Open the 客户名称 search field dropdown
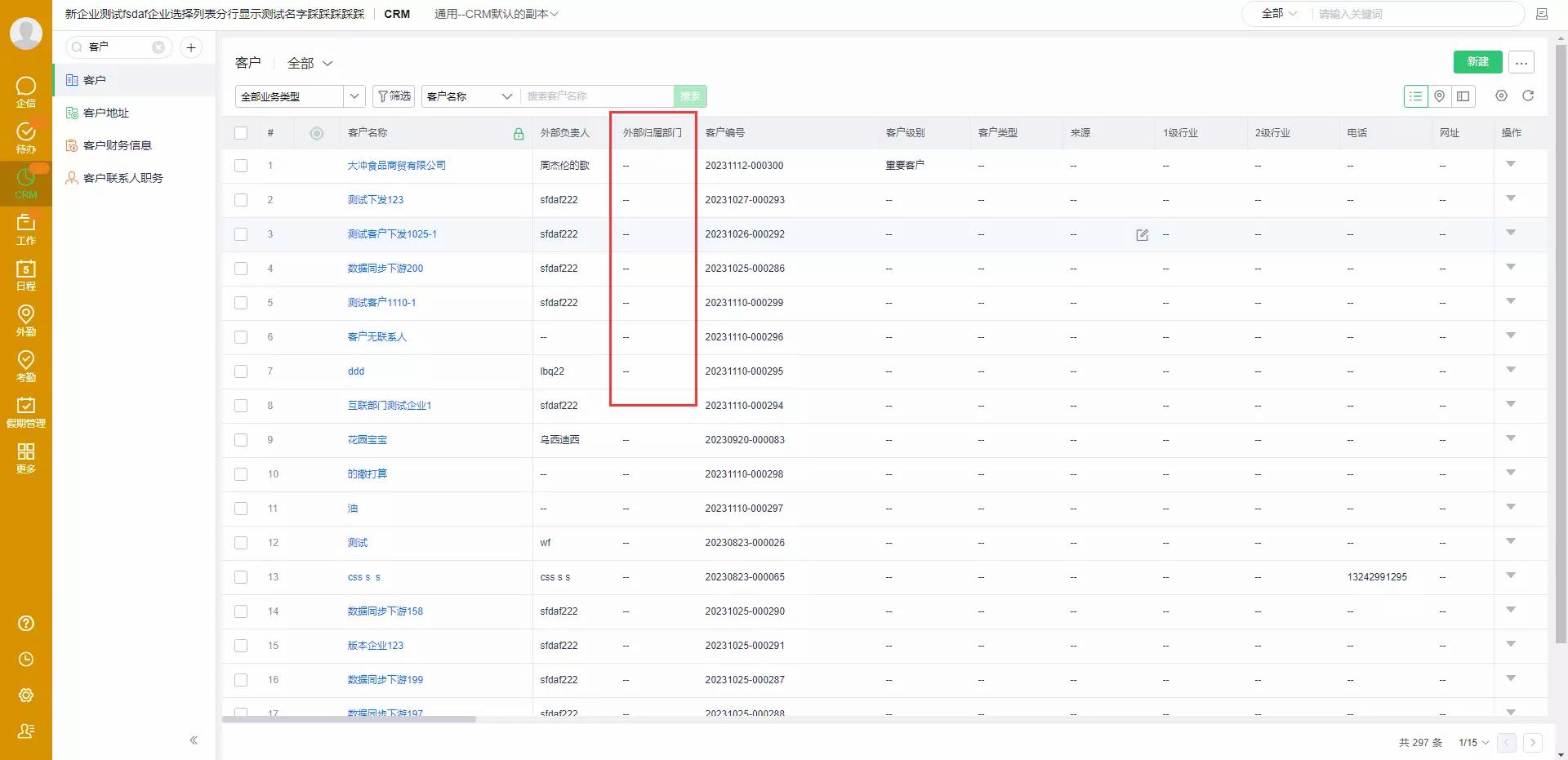1568x760 pixels. (470, 96)
